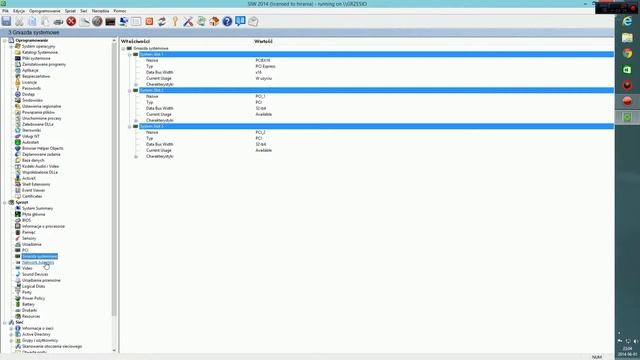Click the golden key icon in toolbar

(x=175, y=21)
